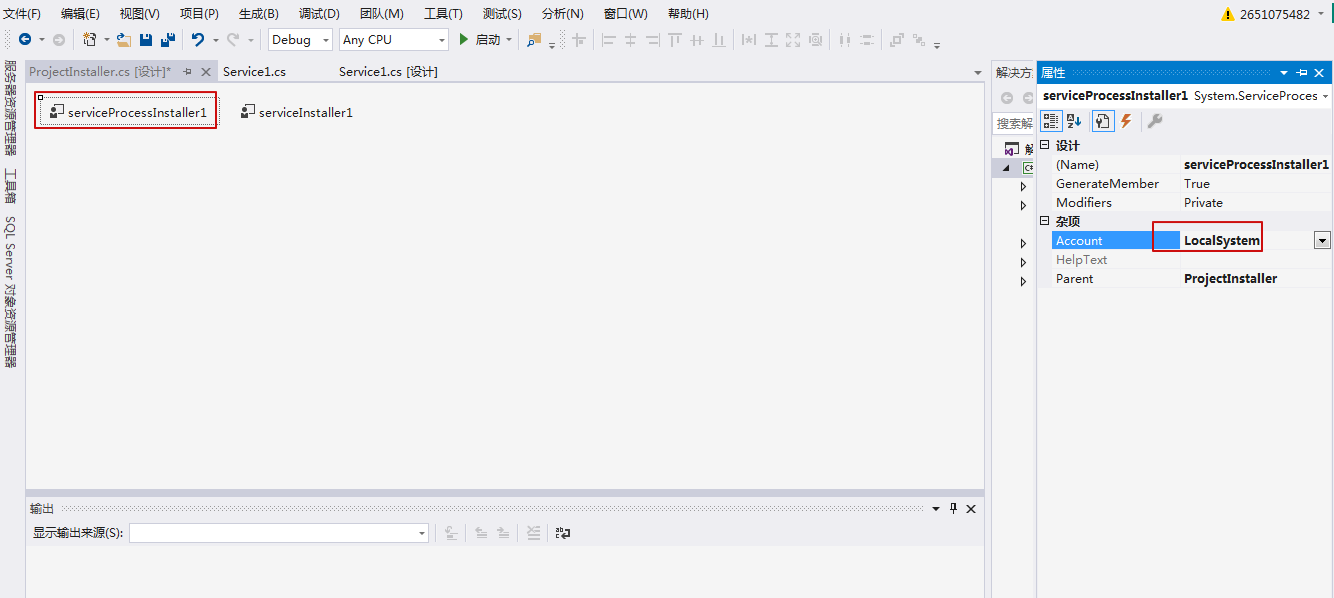Open the Debug configuration dropdown
This screenshot has height=598, width=1334.
pyautogui.click(x=324, y=39)
